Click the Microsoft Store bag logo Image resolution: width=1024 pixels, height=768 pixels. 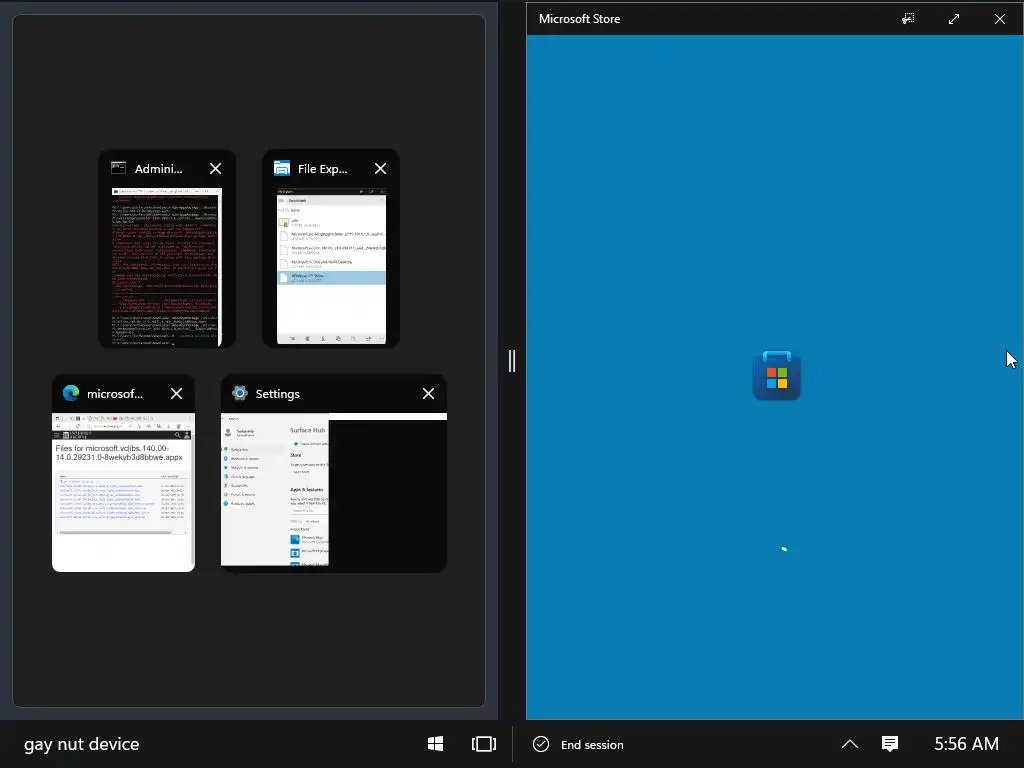pyautogui.click(x=776, y=376)
